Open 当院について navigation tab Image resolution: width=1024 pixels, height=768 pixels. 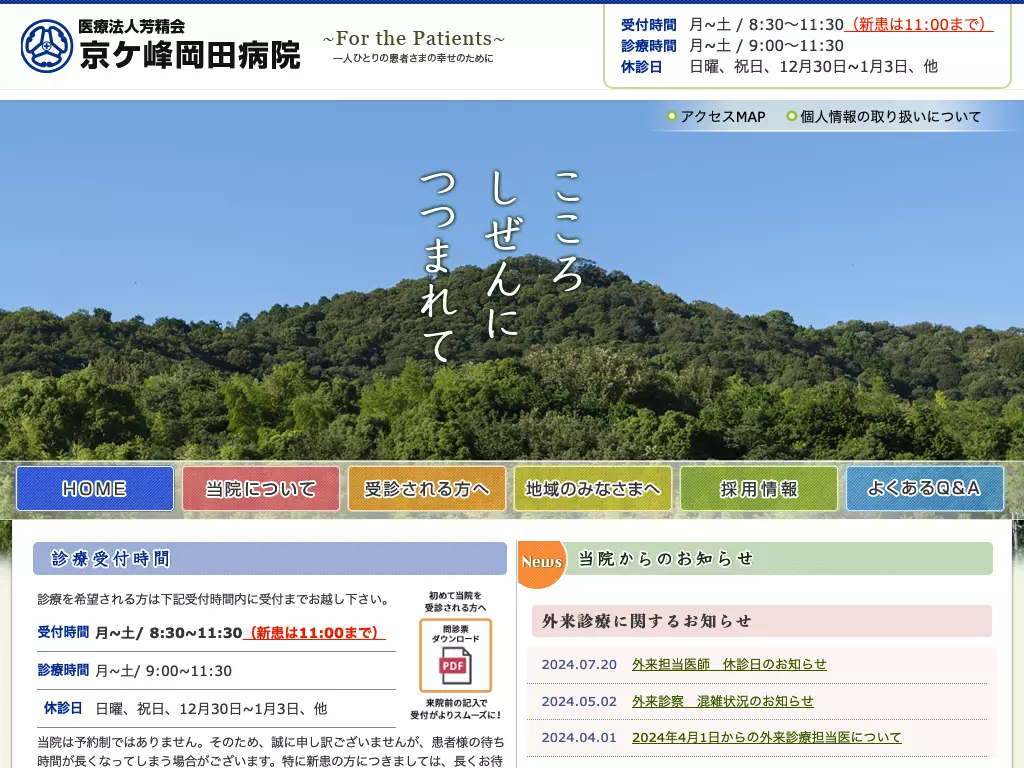pyautogui.click(x=261, y=488)
